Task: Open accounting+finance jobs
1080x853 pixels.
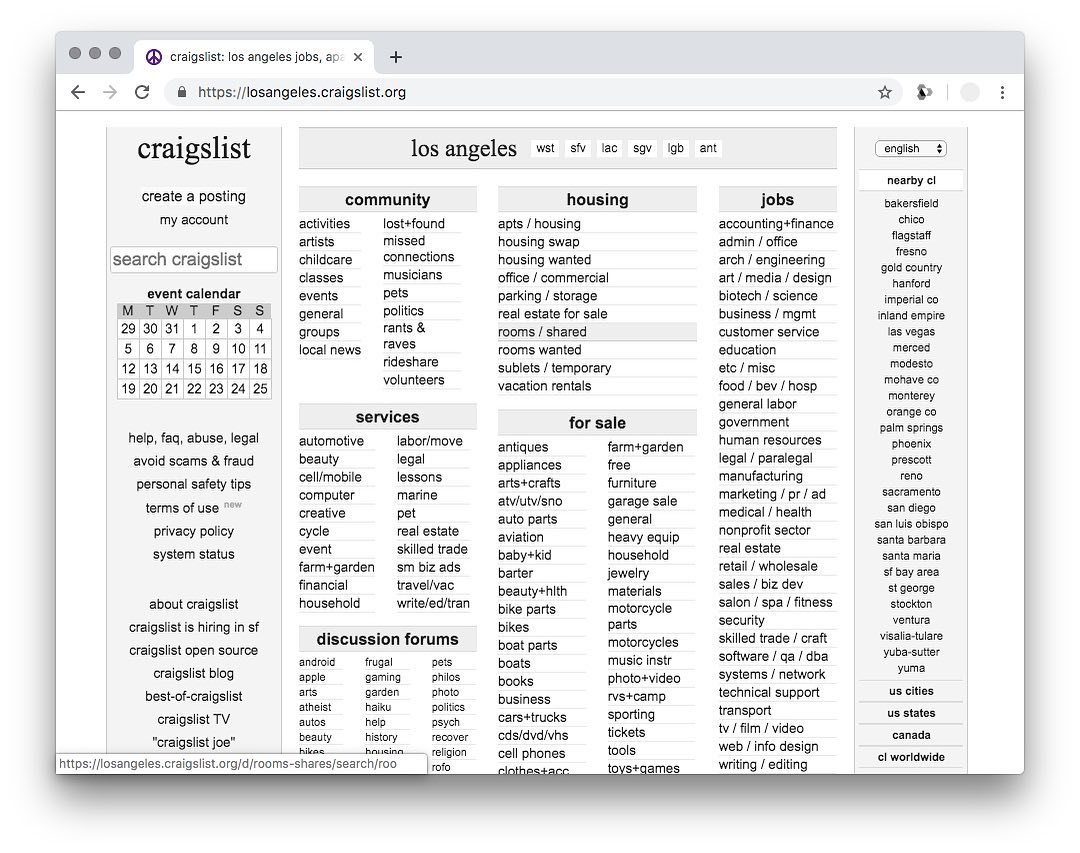Action: 776,224
